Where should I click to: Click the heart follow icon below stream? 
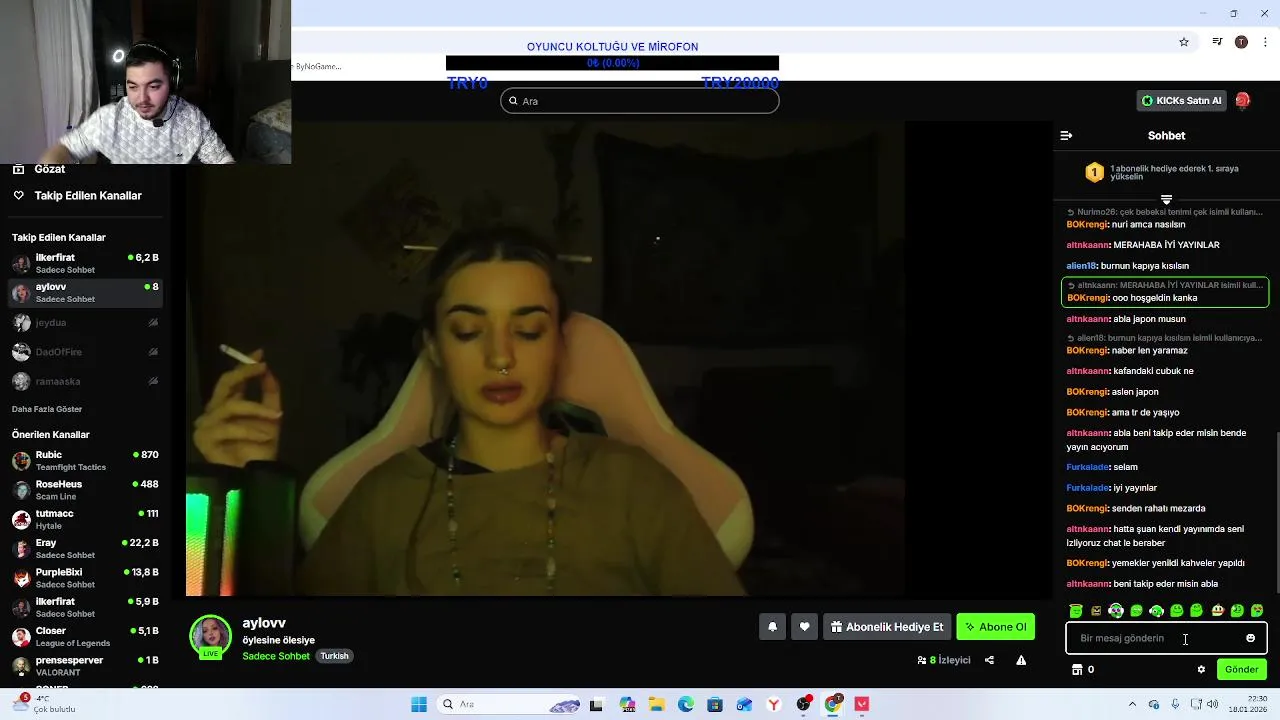[804, 627]
